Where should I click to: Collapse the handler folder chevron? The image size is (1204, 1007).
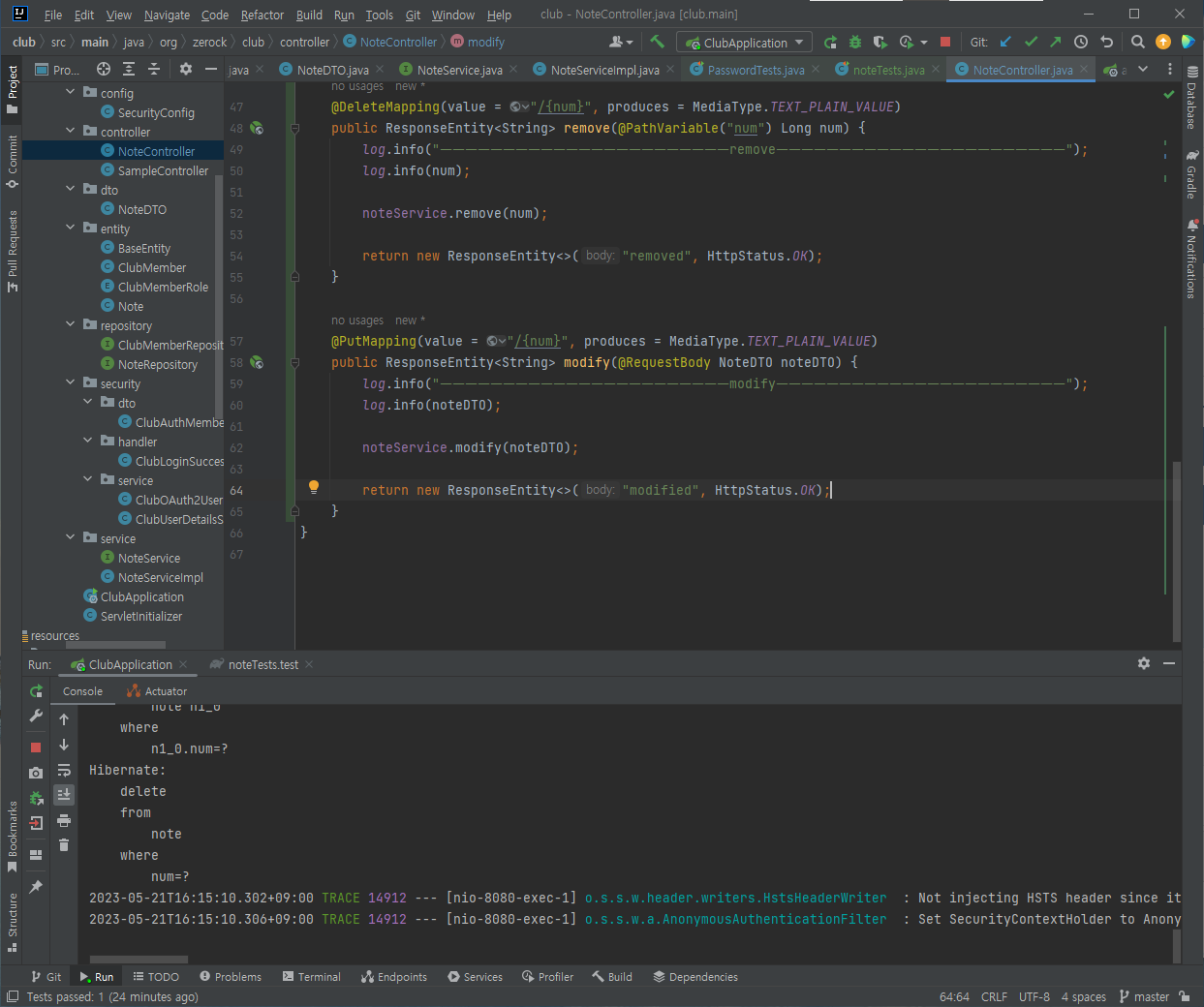coord(87,442)
